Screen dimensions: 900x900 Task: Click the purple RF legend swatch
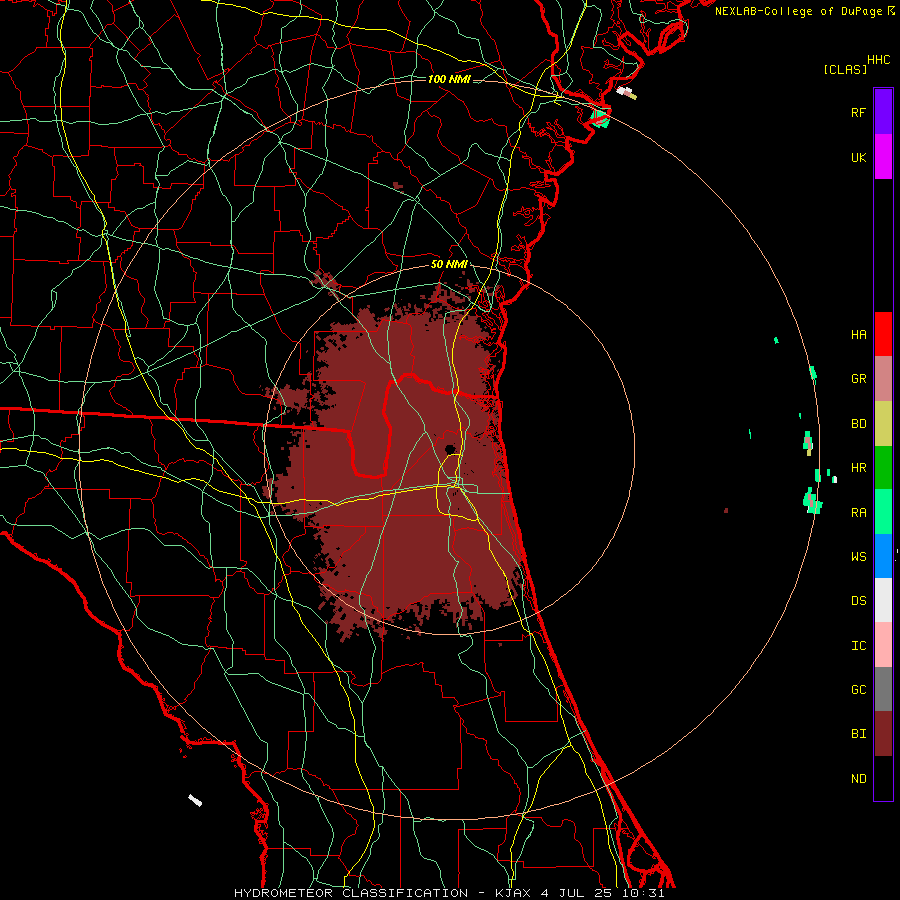coord(883,111)
